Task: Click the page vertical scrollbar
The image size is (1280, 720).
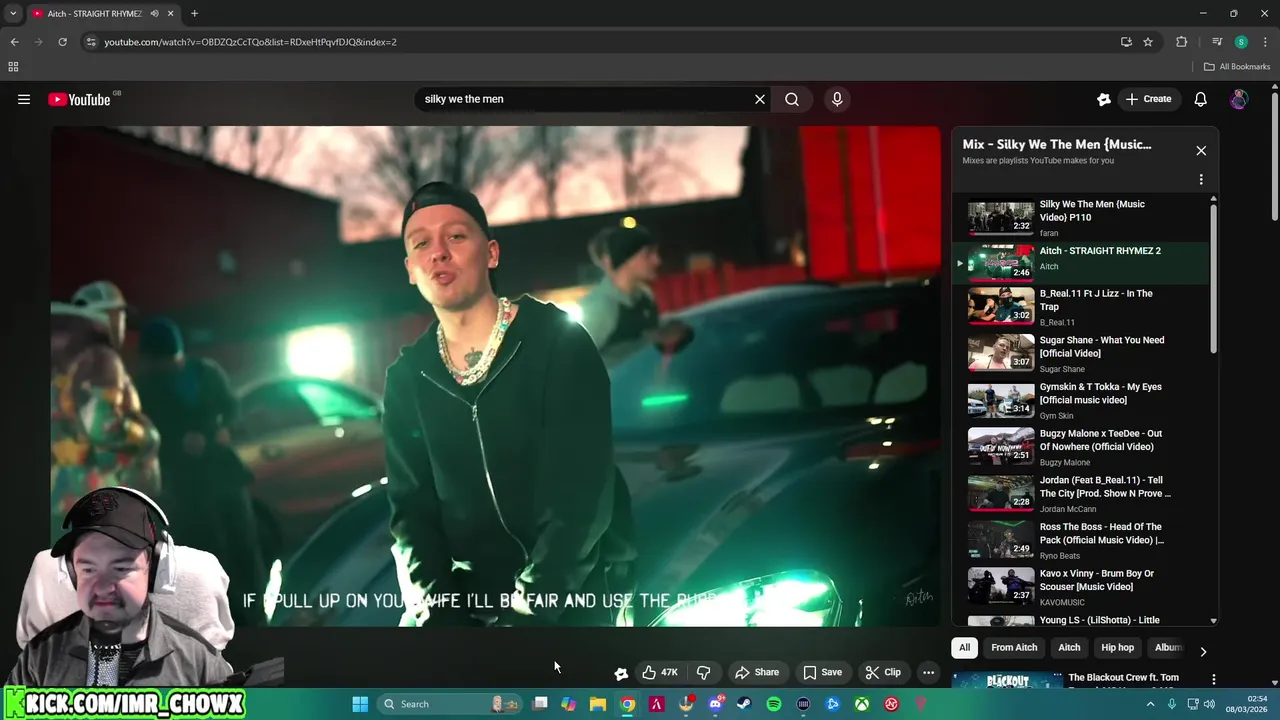Action: (1274, 156)
